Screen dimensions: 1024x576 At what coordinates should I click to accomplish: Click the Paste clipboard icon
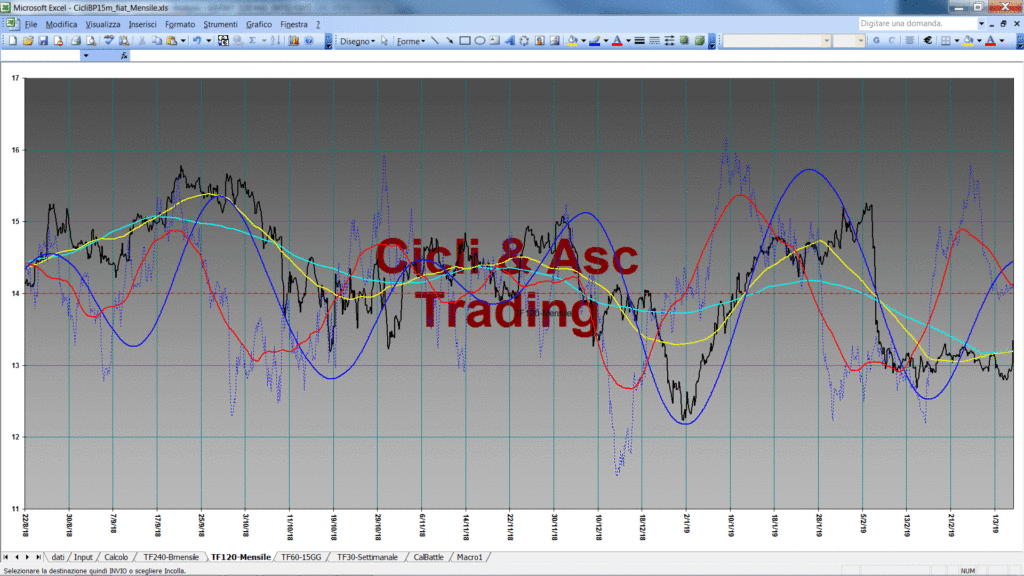pyautogui.click(x=172, y=40)
